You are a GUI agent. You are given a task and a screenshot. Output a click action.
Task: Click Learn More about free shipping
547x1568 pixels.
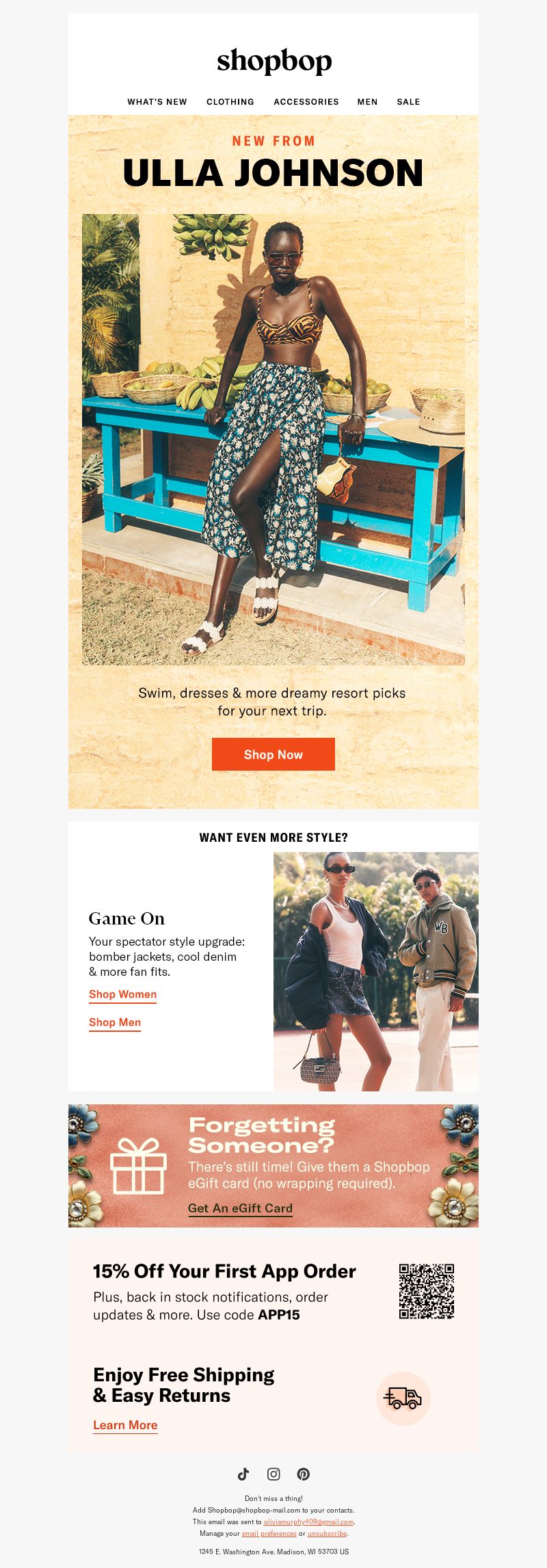click(x=125, y=1425)
